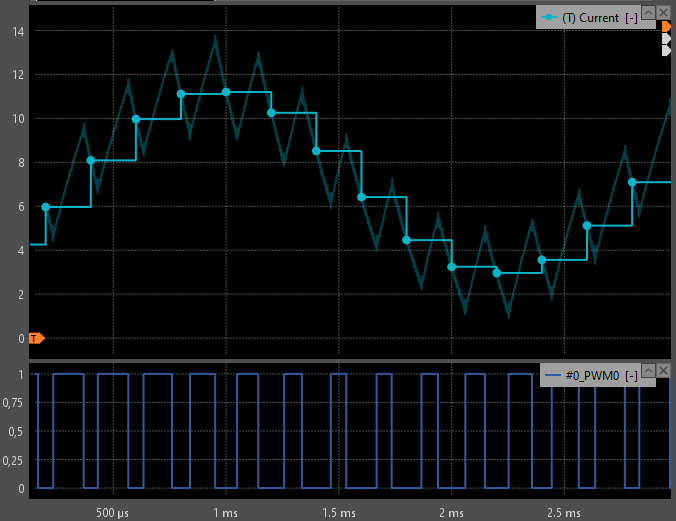Screen dimensions: 676x521
Task: Click the "2" Current axis label
Action: point(21,295)
